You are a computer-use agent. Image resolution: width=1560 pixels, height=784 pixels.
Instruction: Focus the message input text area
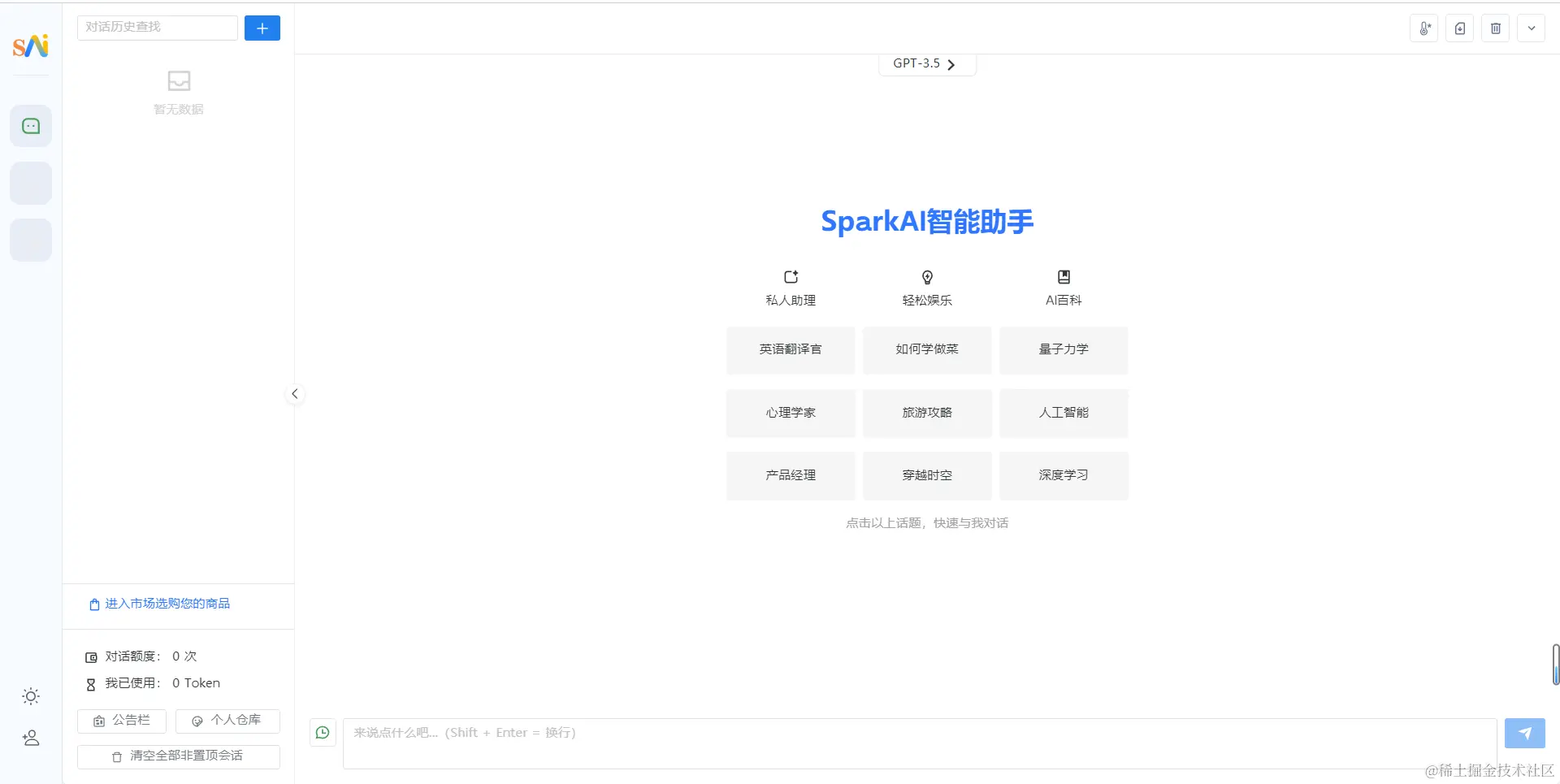[x=920, y=743]
